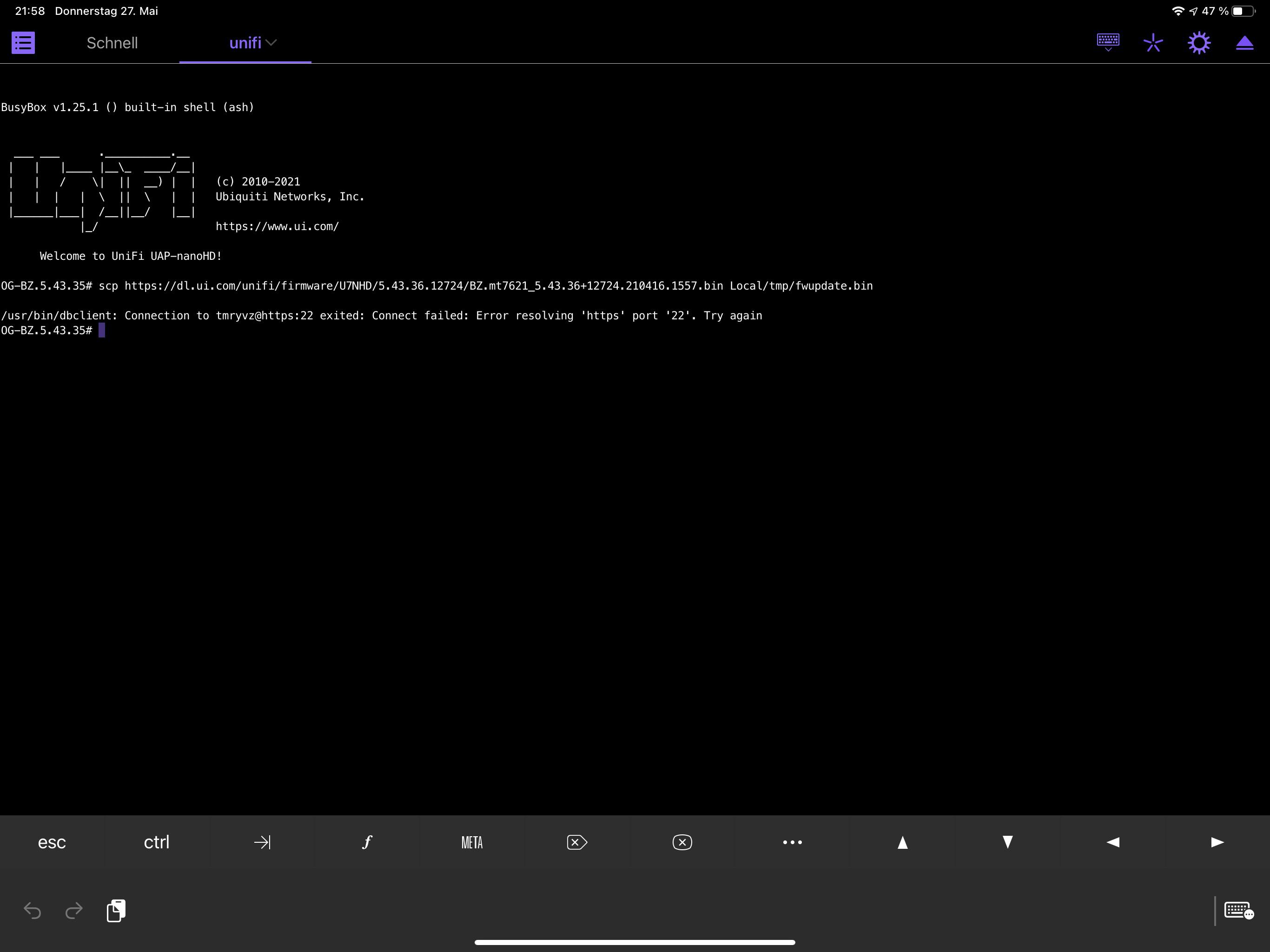Screen dimensions: 1270x952
Task: Switch to the Schnell tab
Action: [x=112, y=43]
